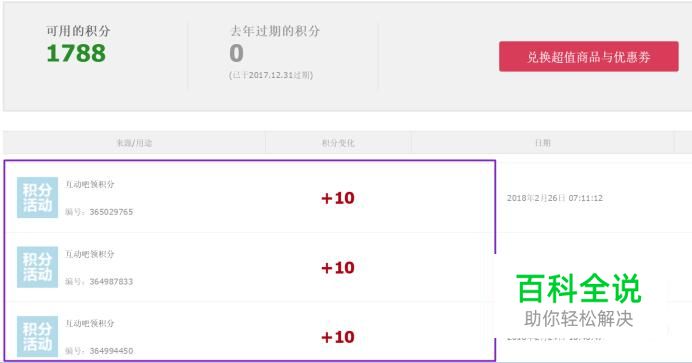Click the 百科全说 green watermark logo

pos(579,288)
